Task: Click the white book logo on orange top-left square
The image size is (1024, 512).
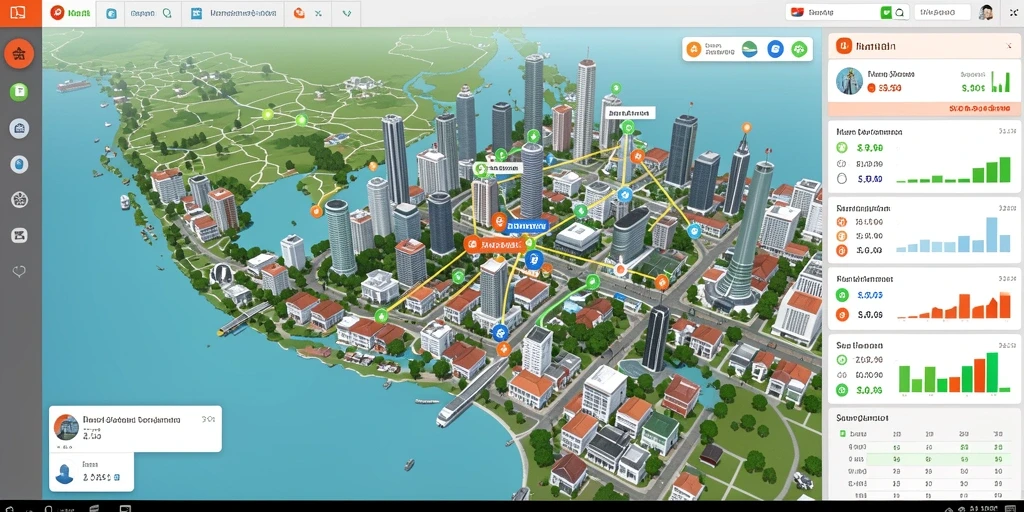Action: [x=18, y=12]
